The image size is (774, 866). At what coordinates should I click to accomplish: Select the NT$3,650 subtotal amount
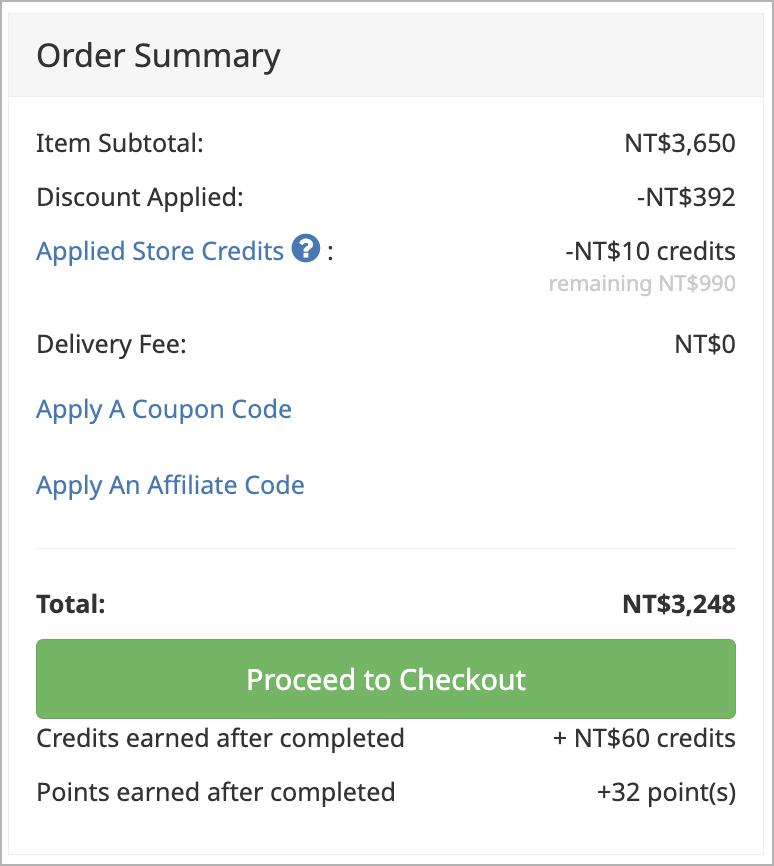pos(680,144)
